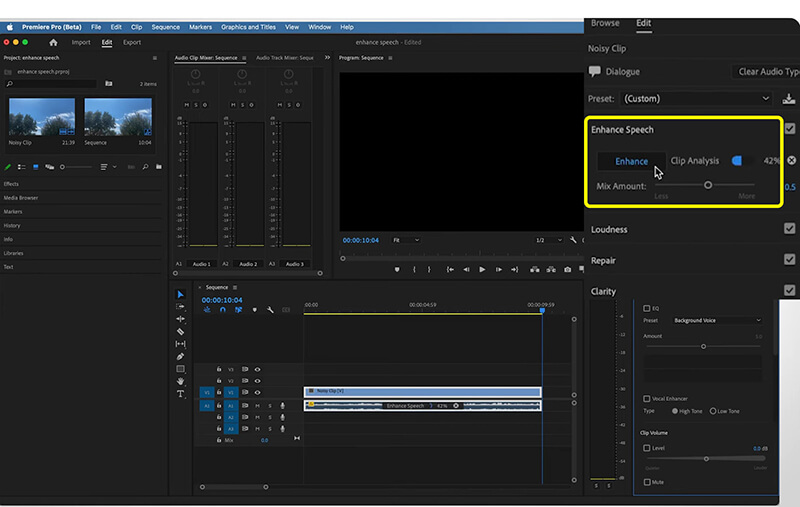Screen dimensions: 800x507
Task: Select the Track Select Forward tool
Action: 180,307
